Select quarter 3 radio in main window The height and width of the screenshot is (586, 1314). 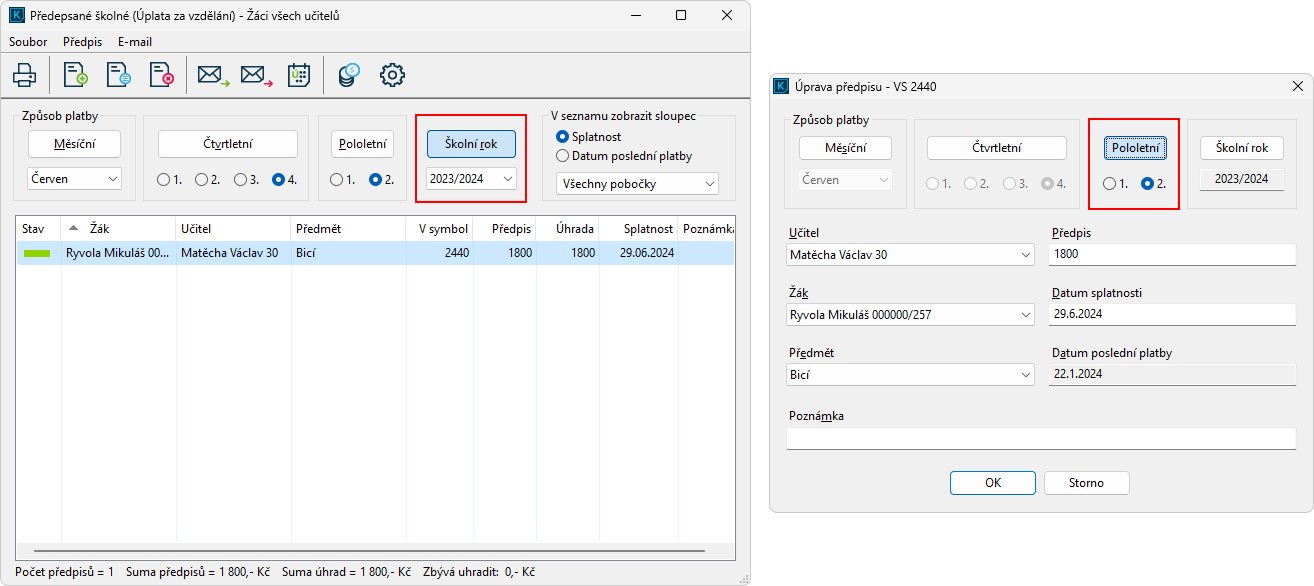coord(240,180)
